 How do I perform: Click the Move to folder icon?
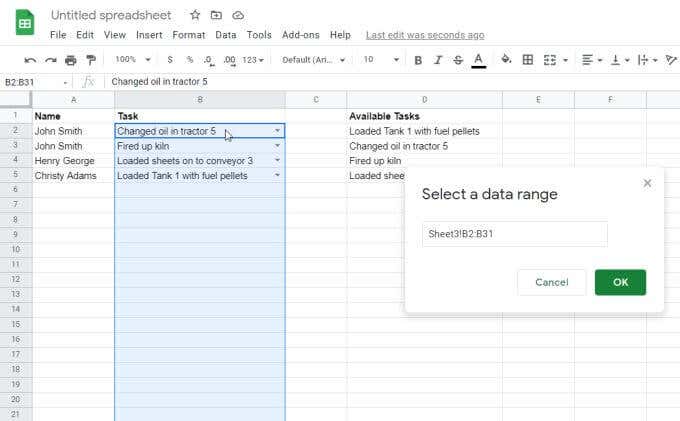tap(216, 15)
